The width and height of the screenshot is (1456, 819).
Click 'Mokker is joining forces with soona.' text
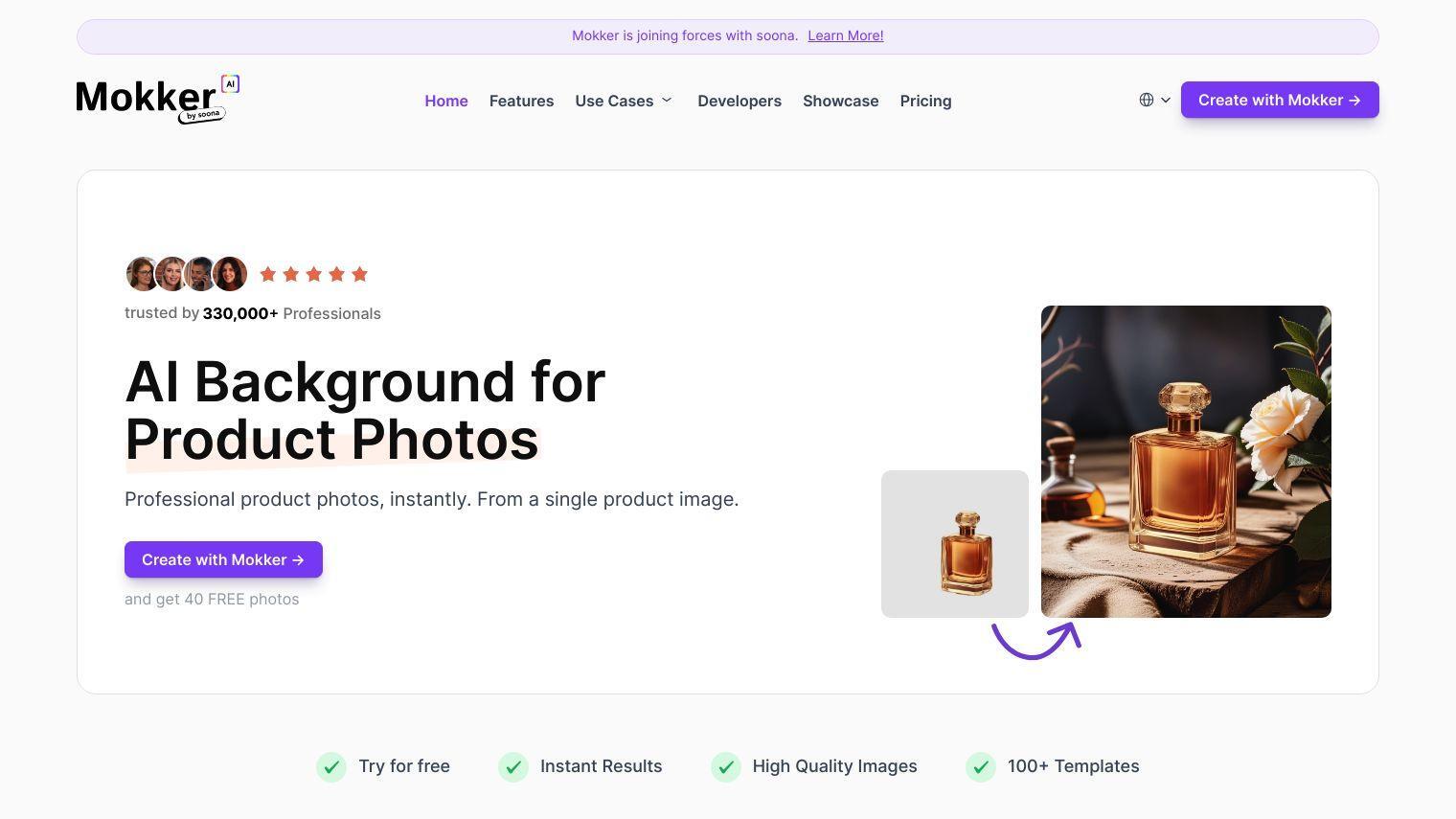(x=685, y=35)
